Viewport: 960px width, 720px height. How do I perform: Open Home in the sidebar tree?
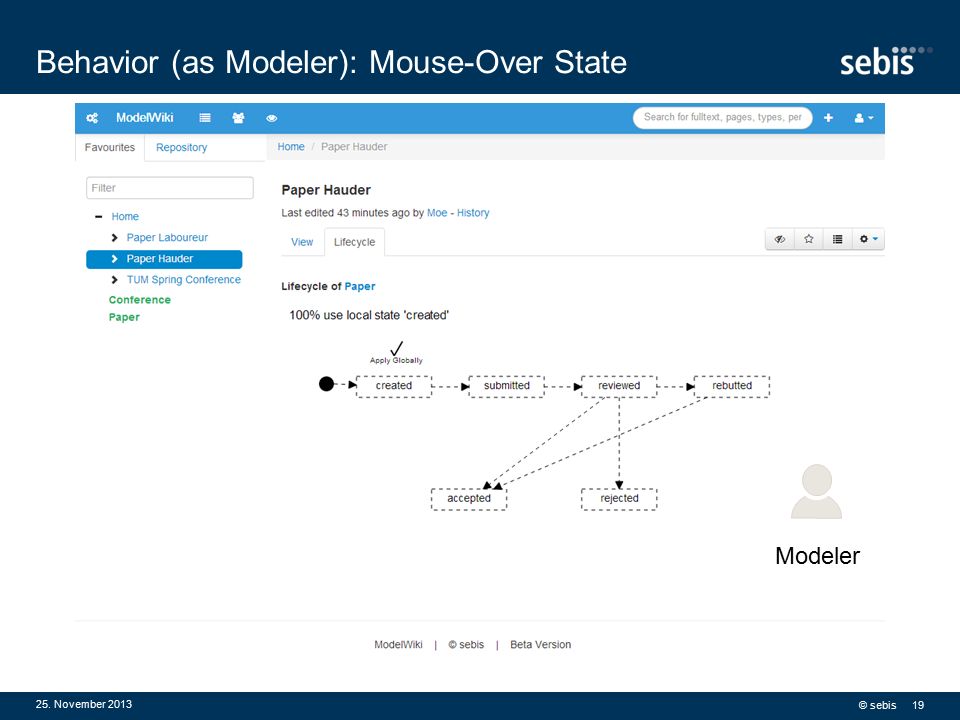tap(125, 217)
